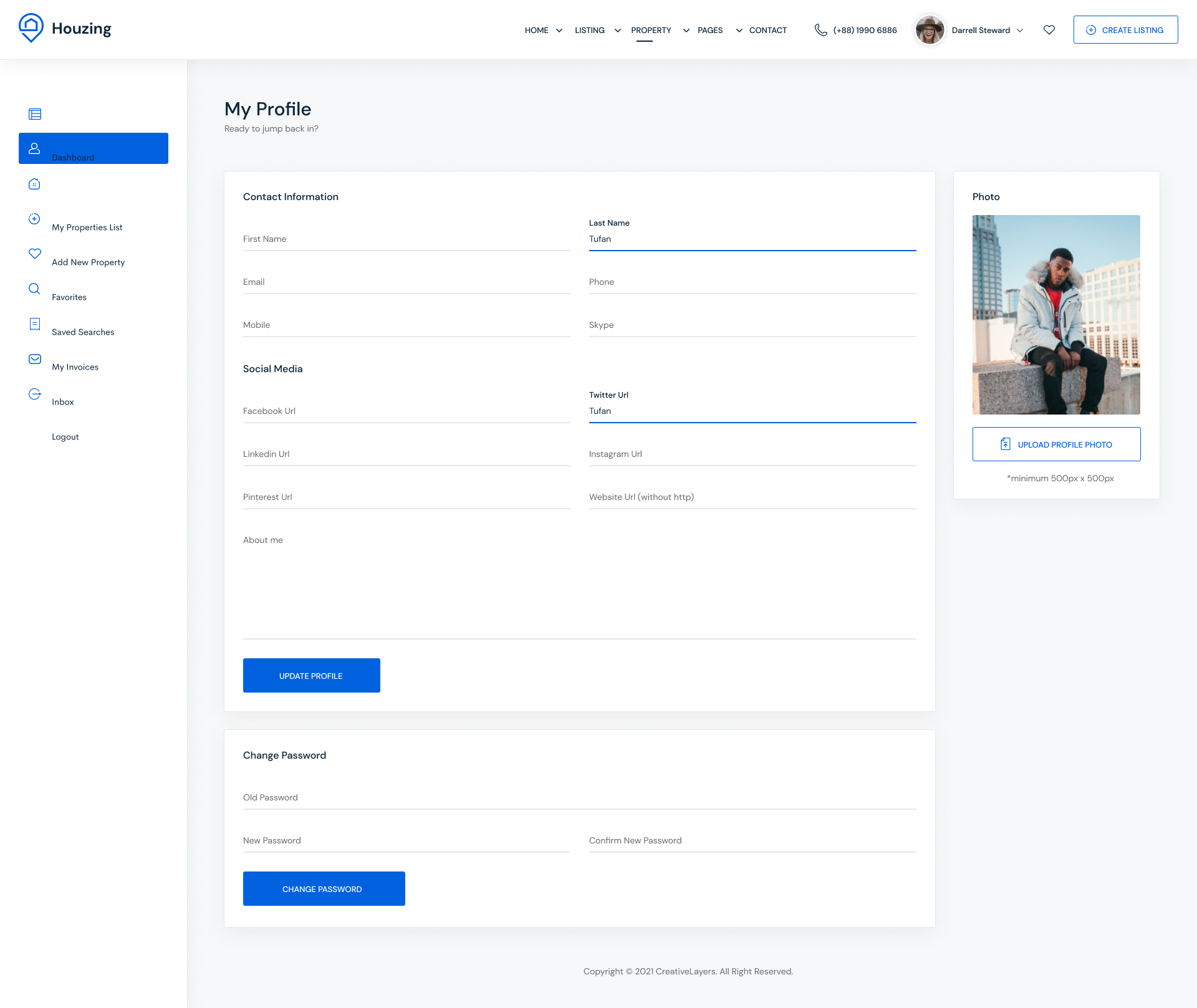Click the phone icon in header
The width and height of the screenshot is (1197, 1008).
point(821,30)
